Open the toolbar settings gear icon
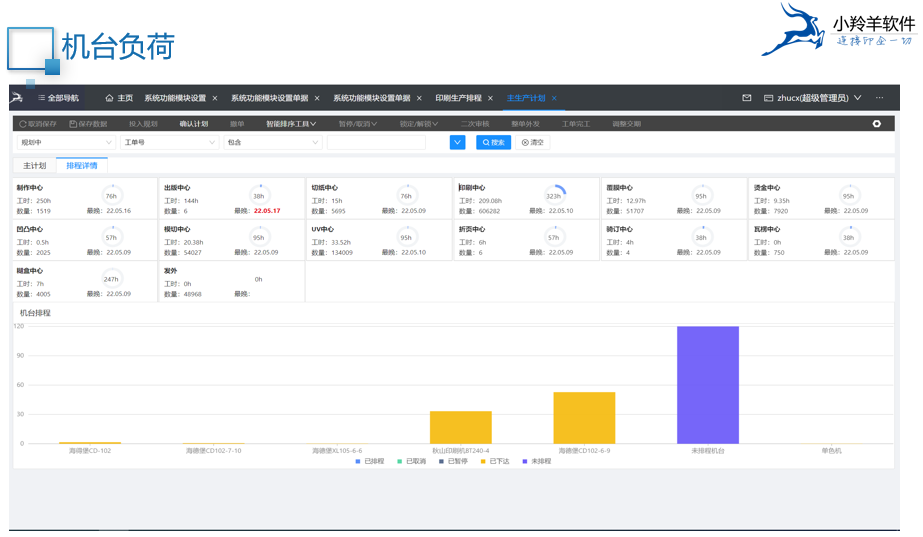This screenshot has width=923, height=537. (876, 124)
